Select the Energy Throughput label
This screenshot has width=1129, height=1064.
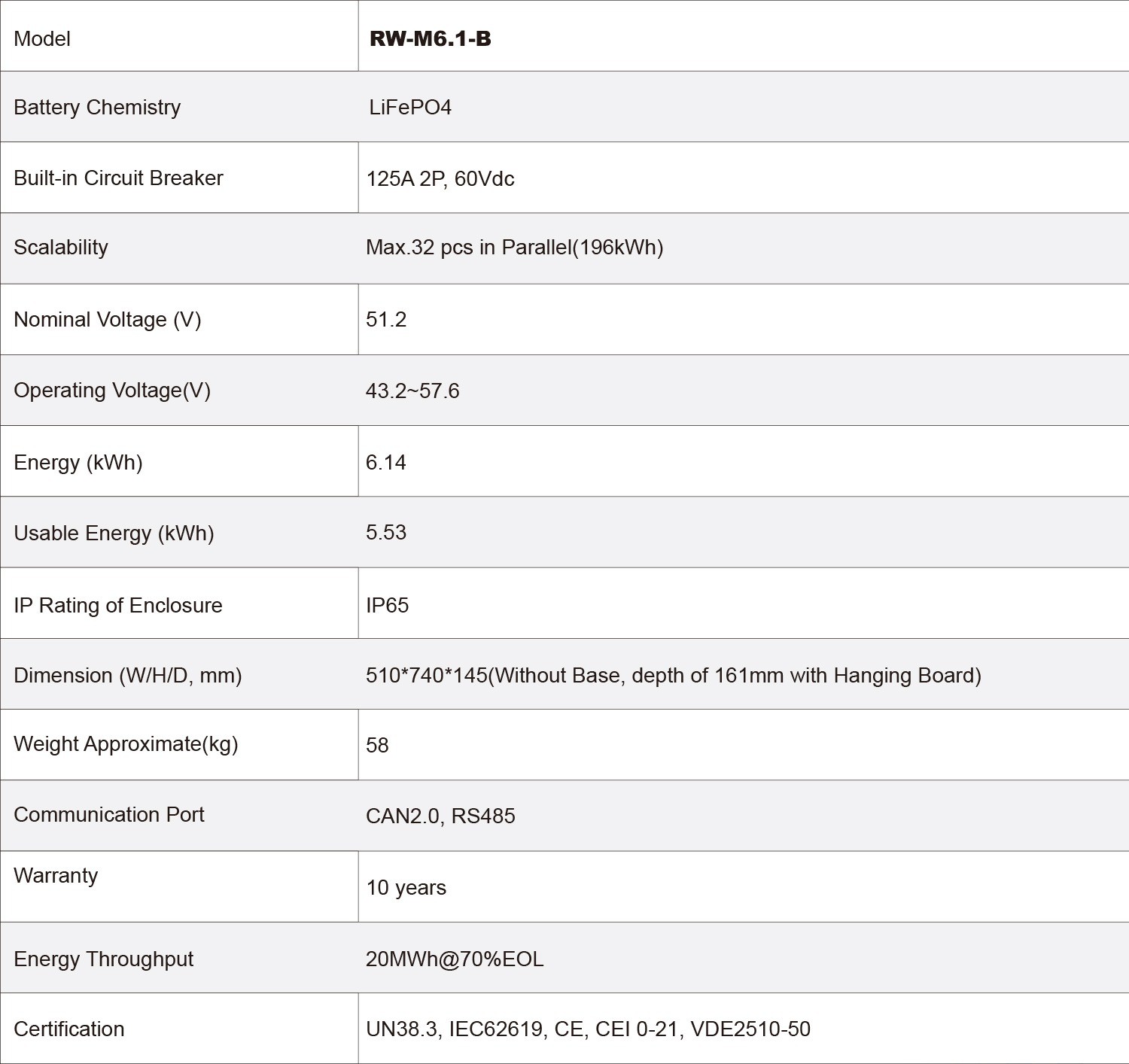point(103,959)
